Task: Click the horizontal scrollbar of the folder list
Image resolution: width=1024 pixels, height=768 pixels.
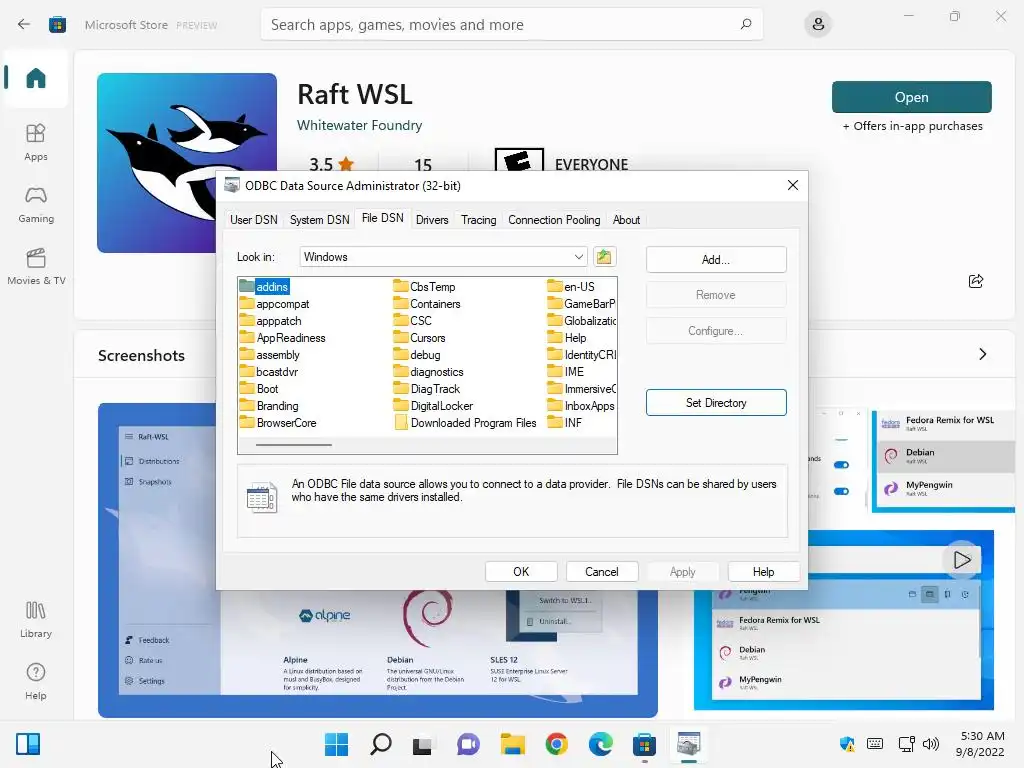Action: [294, 445]
